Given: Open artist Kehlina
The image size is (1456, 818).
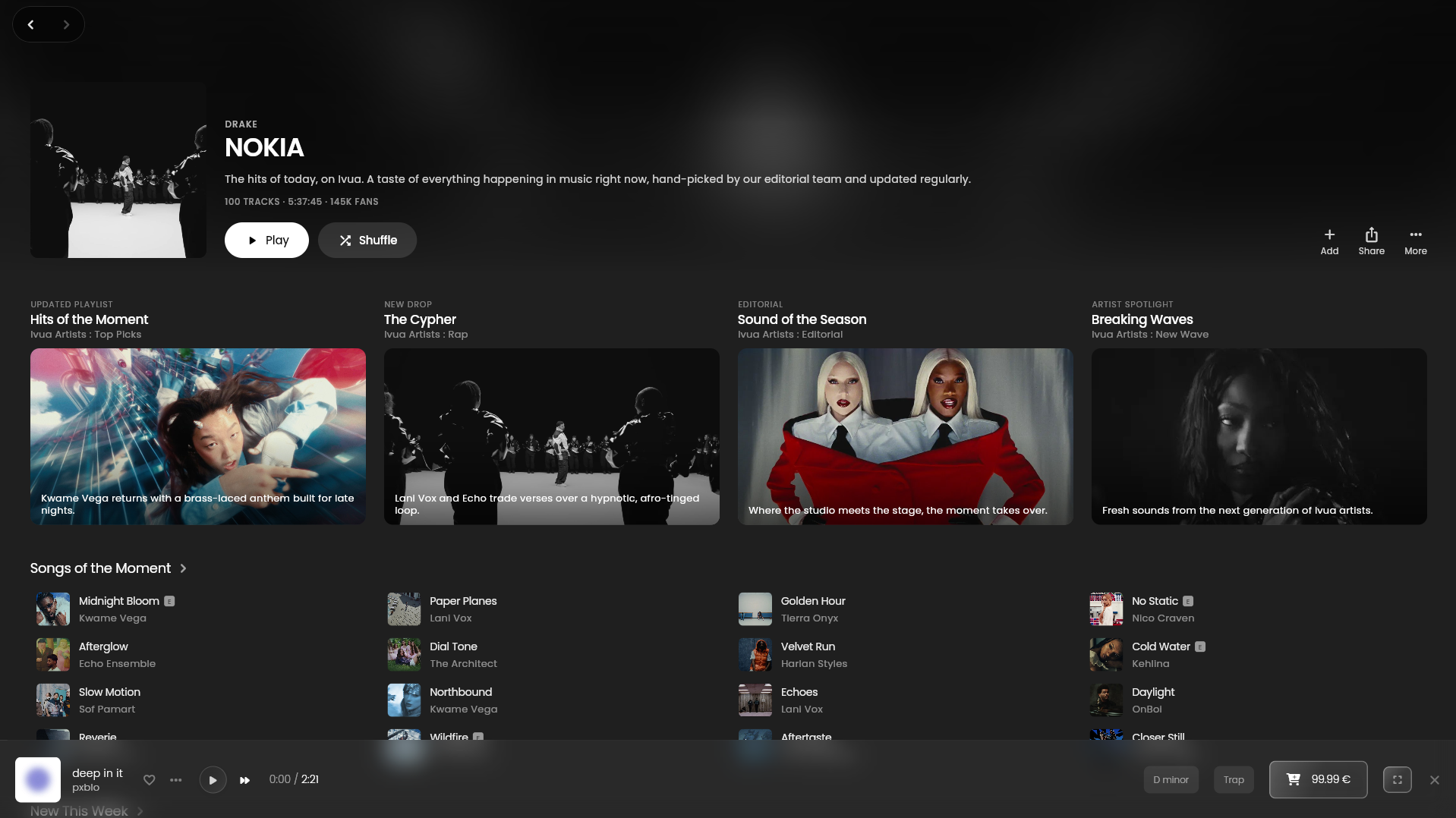Looking at the screenshot, I should [x=1150, y=664].
